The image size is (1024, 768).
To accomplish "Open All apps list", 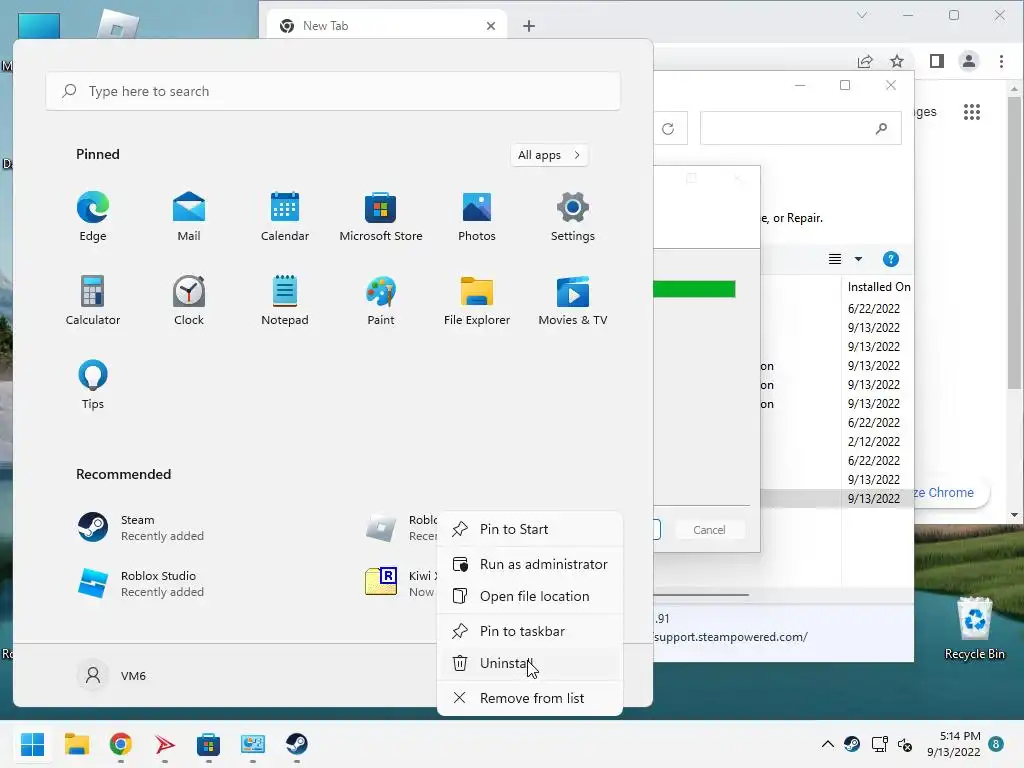I will [549, 155].
